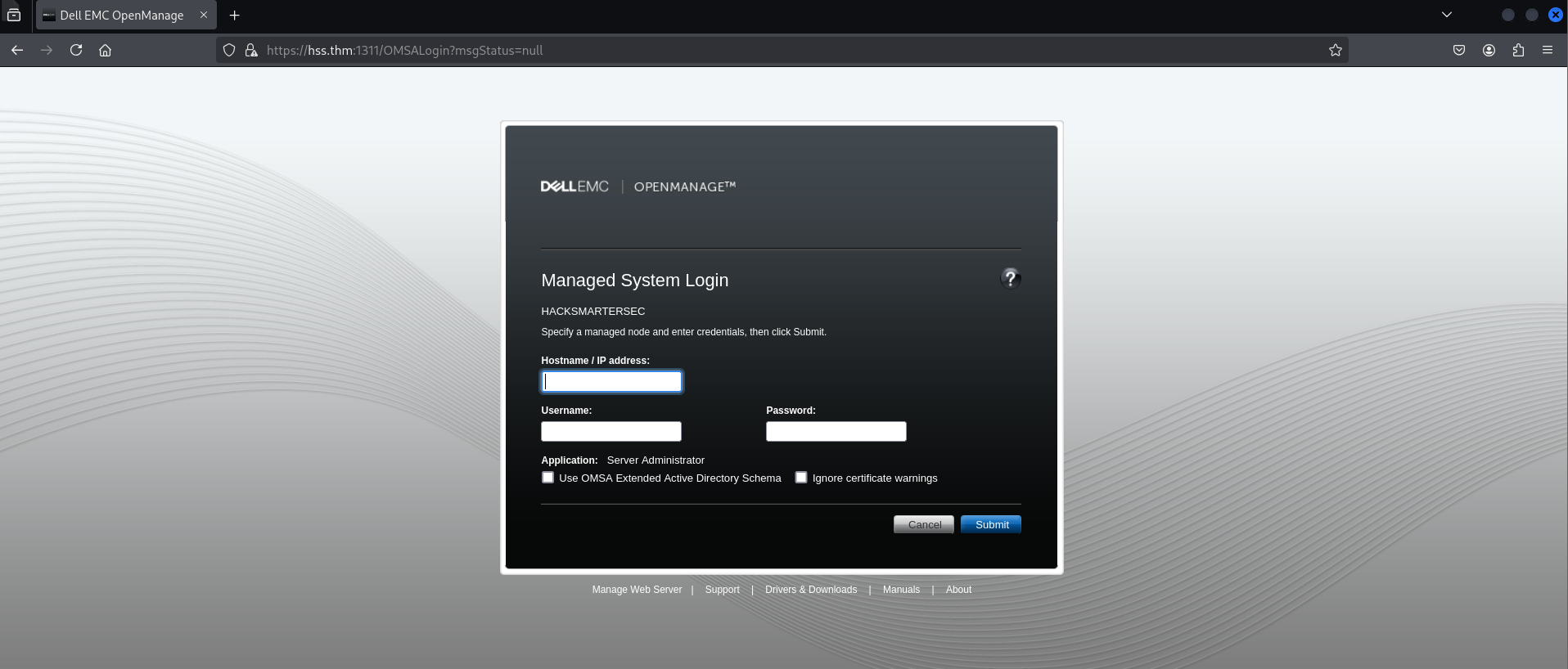Select the Dell EMC OpenManage tab

[x=121, y=15]
